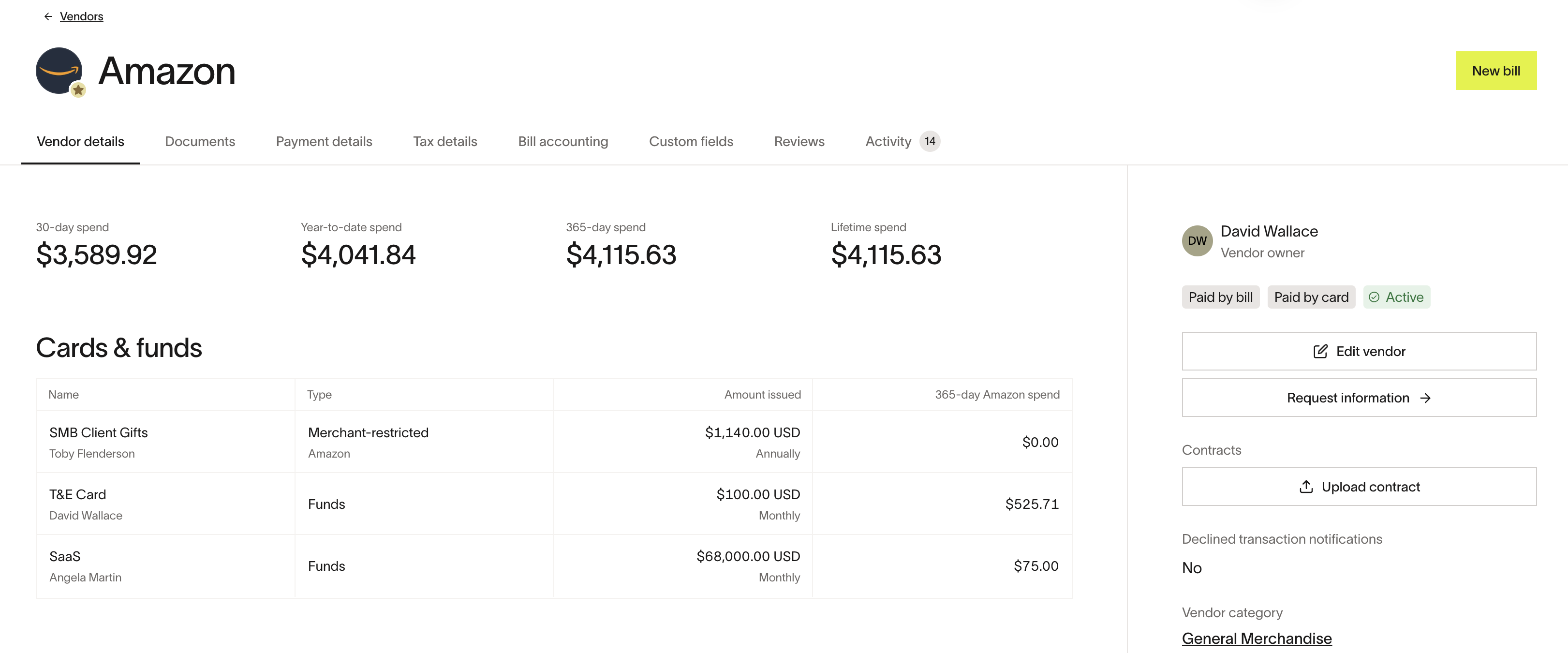Image resolution: width=1568 pixels, height=653 pixels.
Task: Click the Cards & funds heading
Action: 118,347
